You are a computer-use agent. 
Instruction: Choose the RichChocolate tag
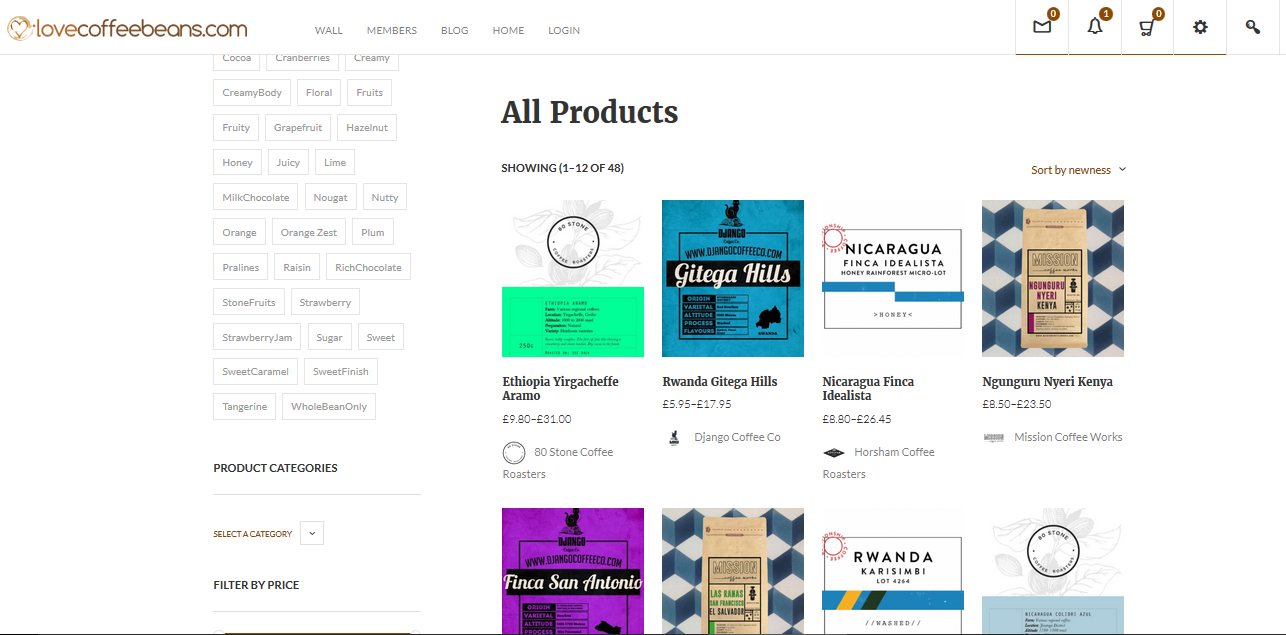pos(368,268)
